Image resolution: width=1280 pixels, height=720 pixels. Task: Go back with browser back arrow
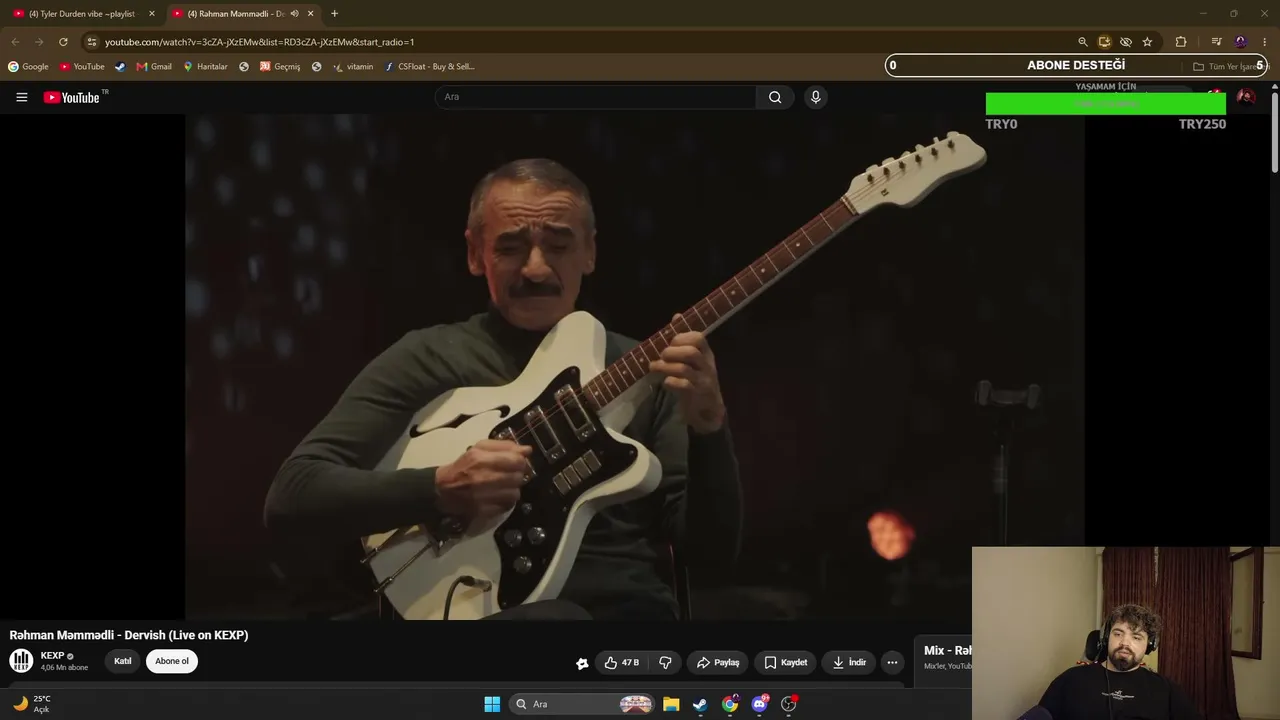pyautogui.click(x=15, y=42)
